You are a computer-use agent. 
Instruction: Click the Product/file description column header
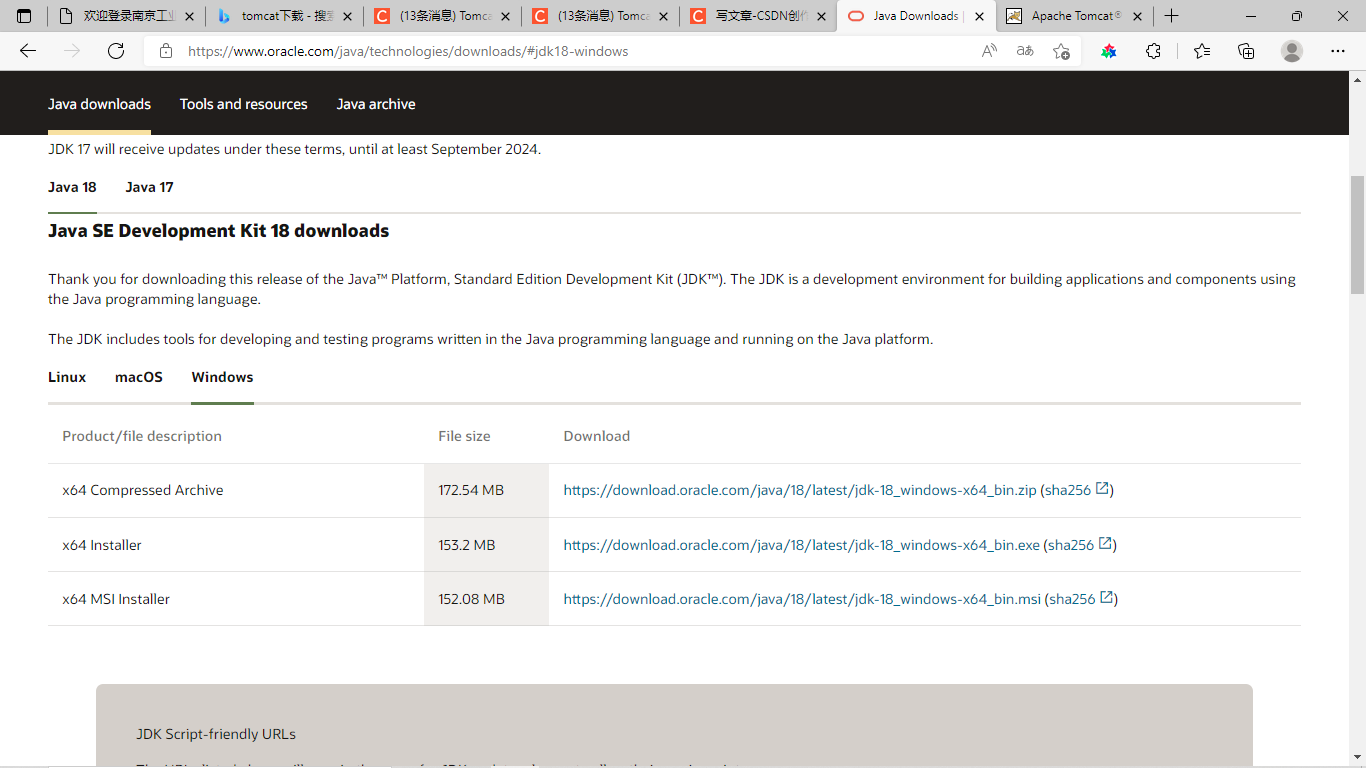click(x=142, y=436)
